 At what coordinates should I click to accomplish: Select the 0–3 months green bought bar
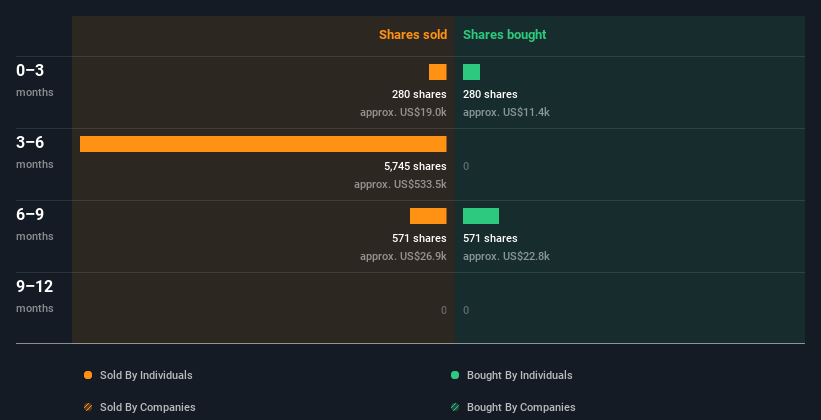(471, 72)
